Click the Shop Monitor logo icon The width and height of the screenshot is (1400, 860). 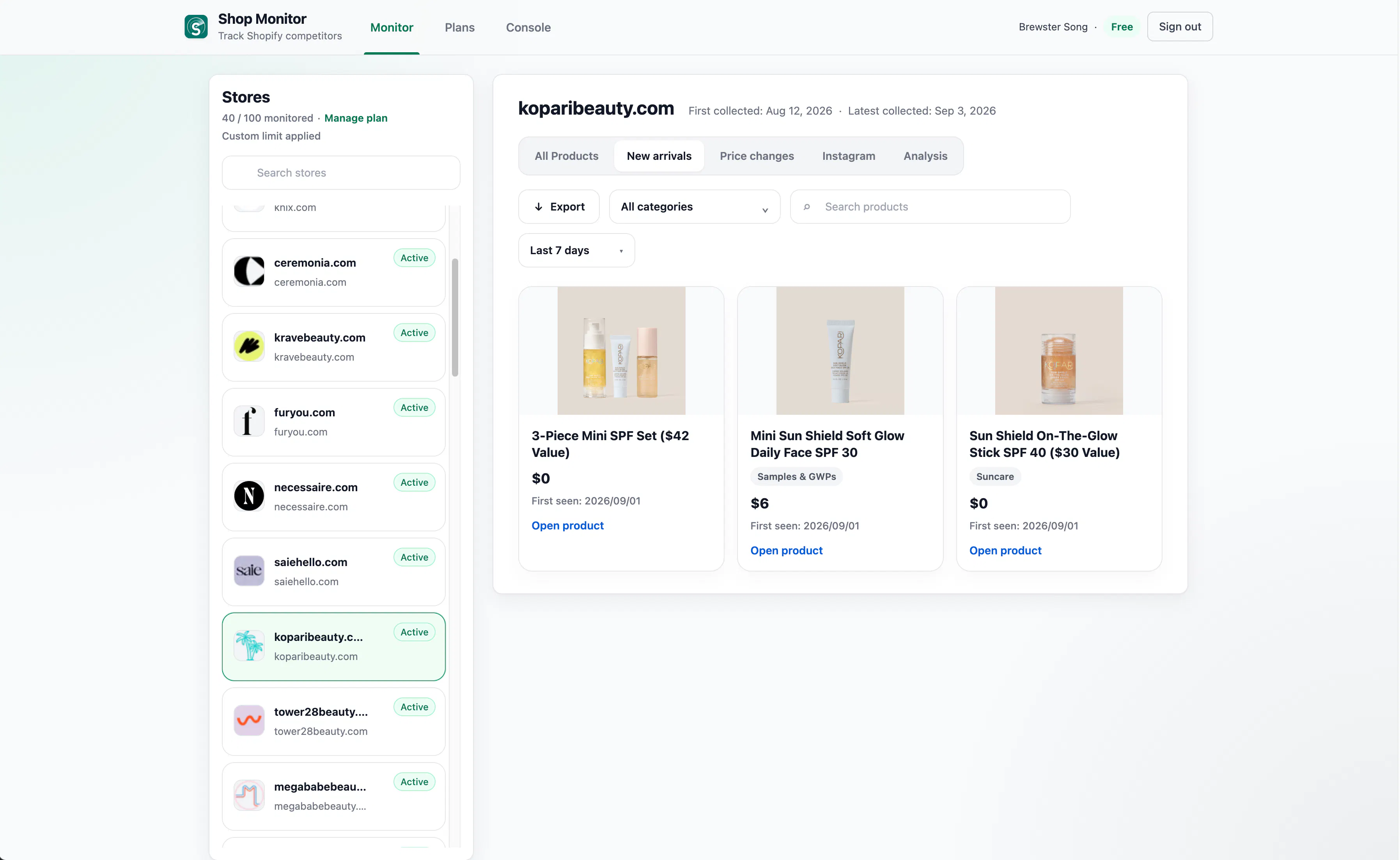(196, 27)
